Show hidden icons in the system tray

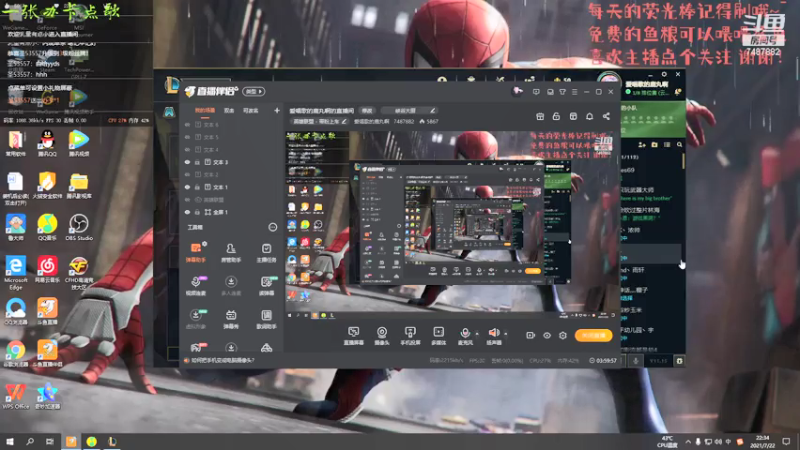[x=688, y=441]
